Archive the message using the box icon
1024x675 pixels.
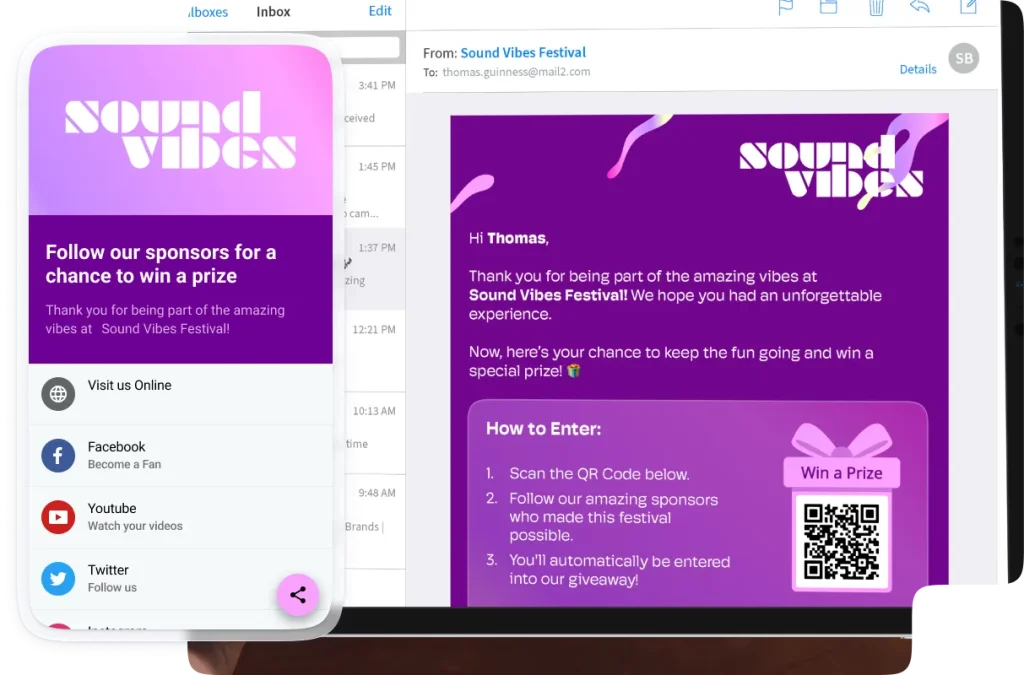828,8
